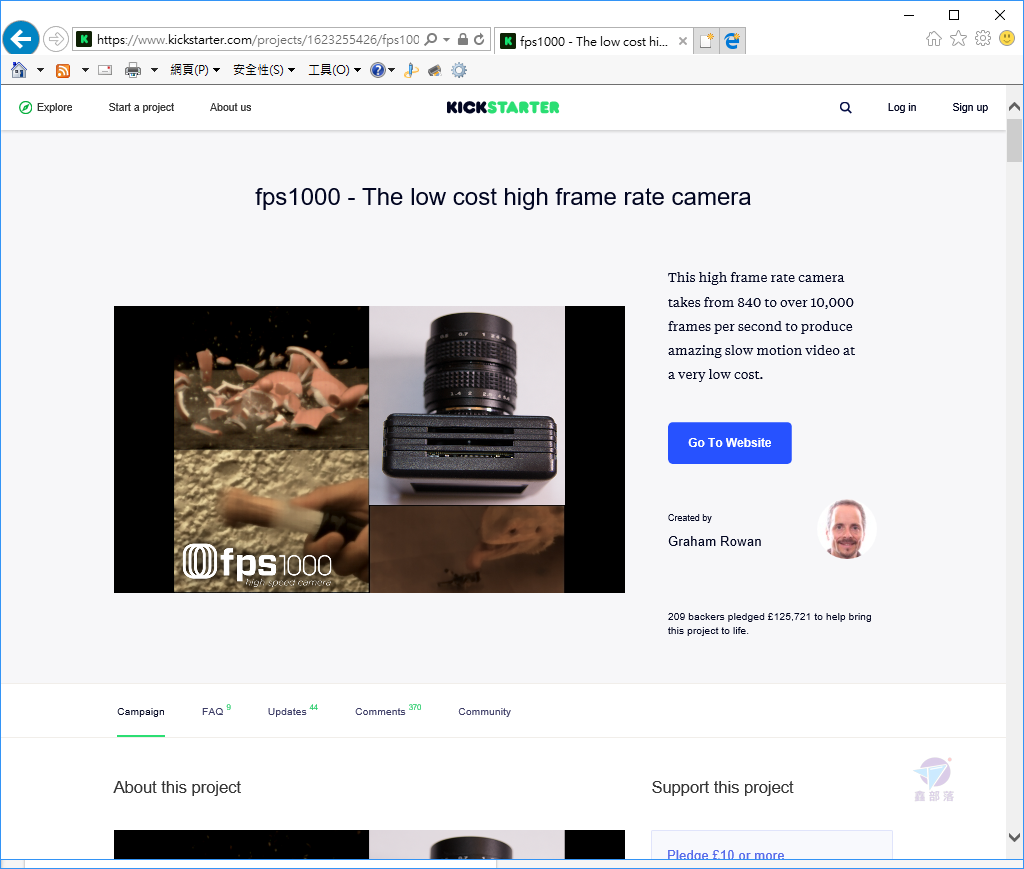Click the browser Home icon at top right
The width and height of the screenshot is (1024, 869).
[934, 39]
